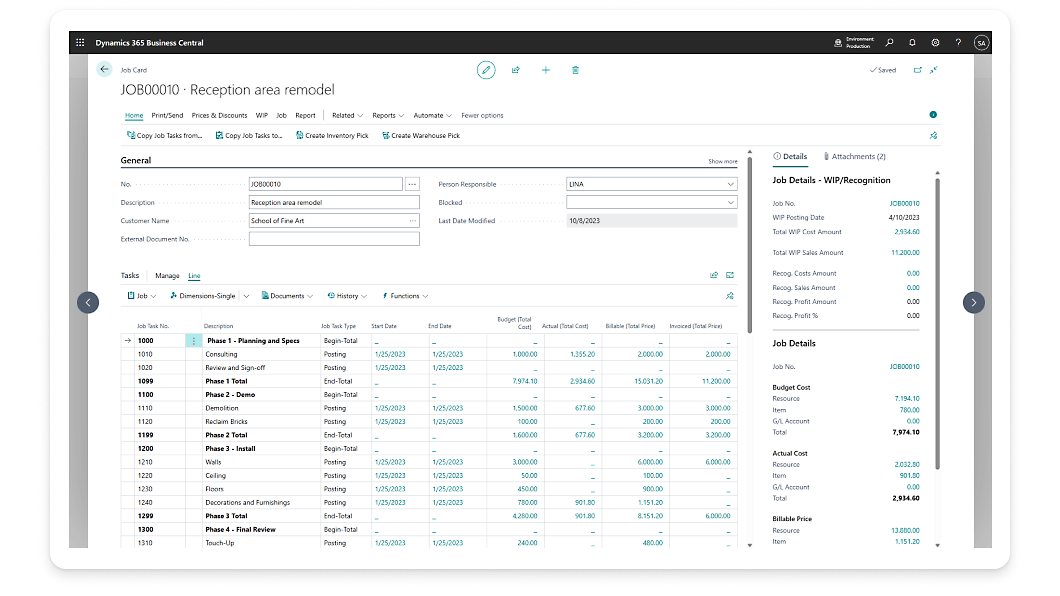The image size is (1060, 596).
Task: Delete job with trash can icon
Action: pos(575,70)
